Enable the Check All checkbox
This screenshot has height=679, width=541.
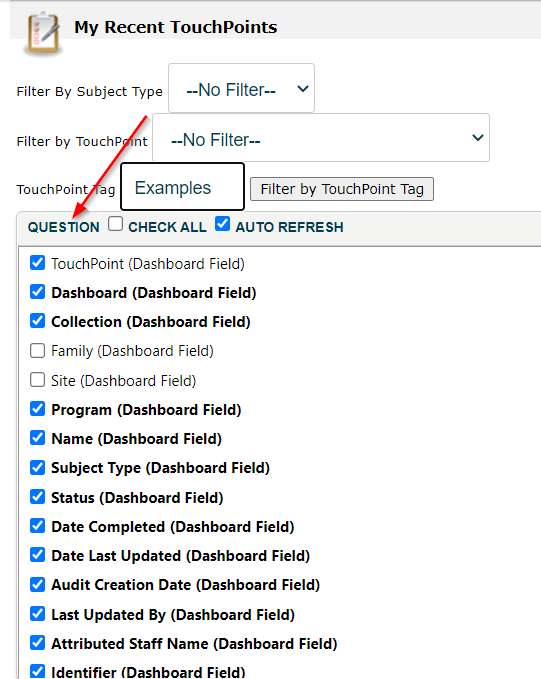coord(115,224)
